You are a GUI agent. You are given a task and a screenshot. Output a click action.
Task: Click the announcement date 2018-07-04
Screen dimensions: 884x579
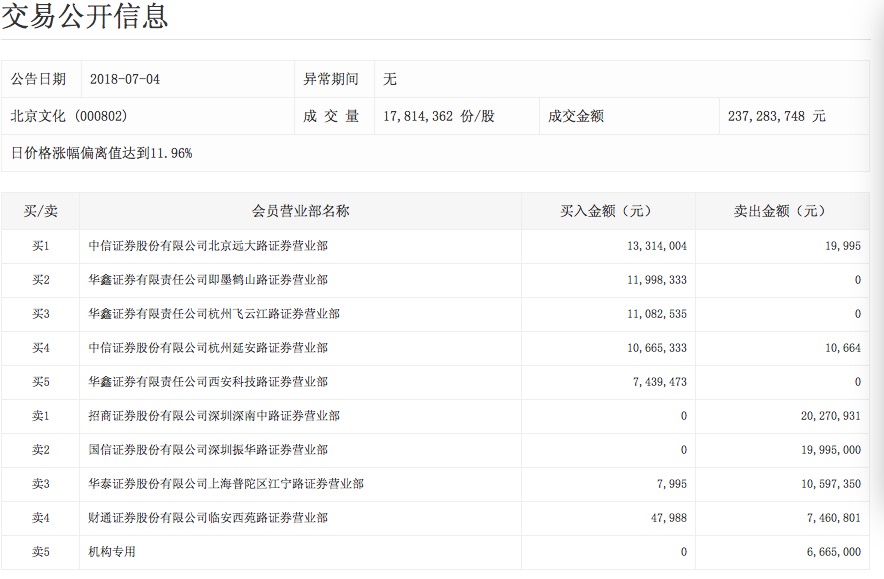pyautogui.click(x=124, y=80)
